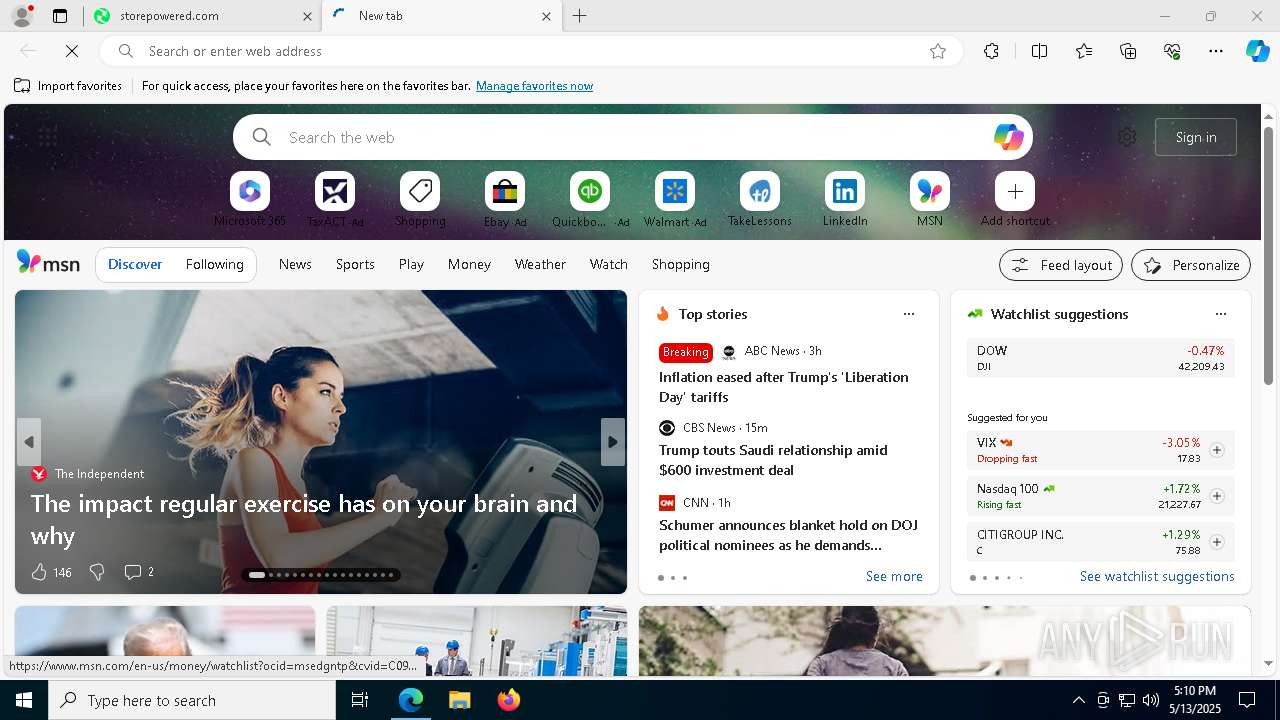Open Personalize feed settings
The image size is (1280, 720).
pos(1191,265)
